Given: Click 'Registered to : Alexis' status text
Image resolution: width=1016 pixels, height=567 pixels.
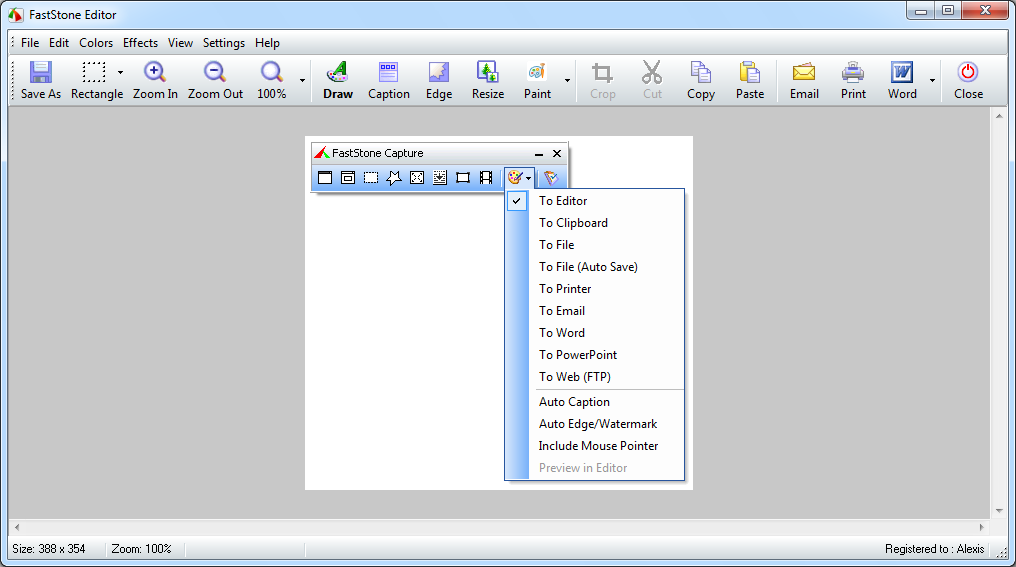Looking at the screenshot, I should click(934, 549).
